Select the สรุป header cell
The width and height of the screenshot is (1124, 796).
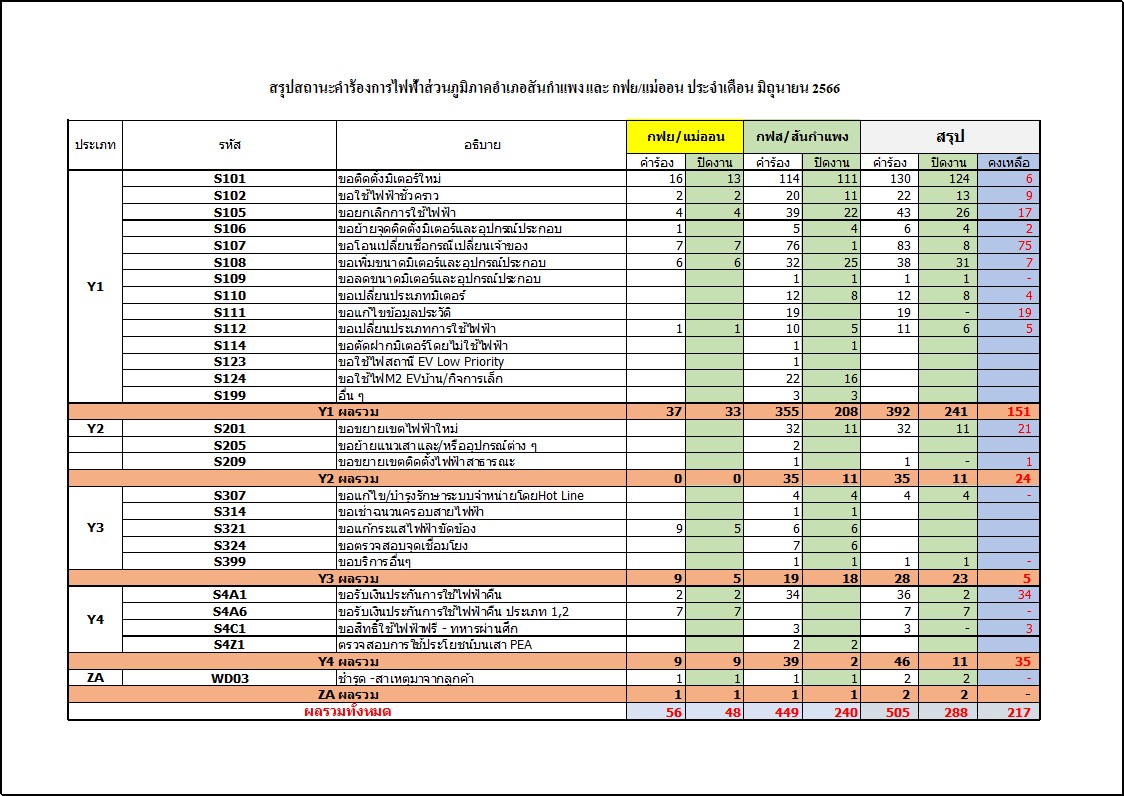[951, 137]
